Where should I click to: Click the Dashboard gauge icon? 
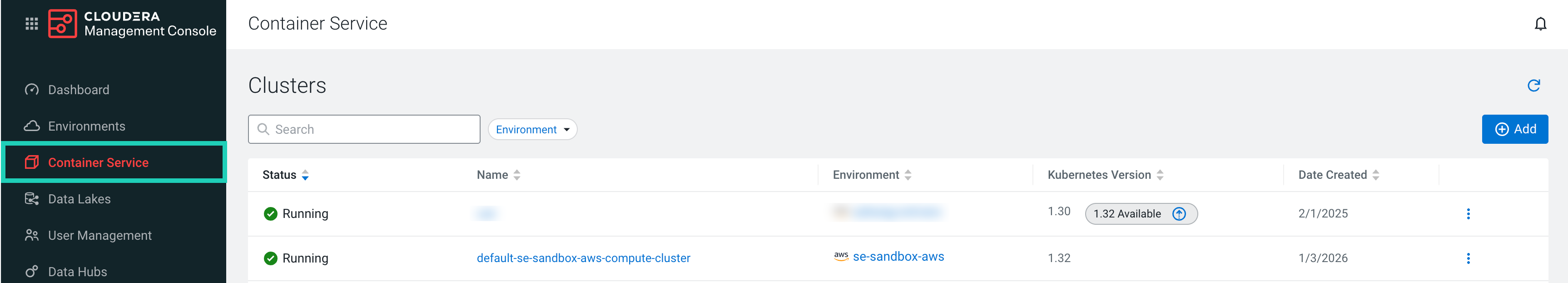(x=32, y=90)
